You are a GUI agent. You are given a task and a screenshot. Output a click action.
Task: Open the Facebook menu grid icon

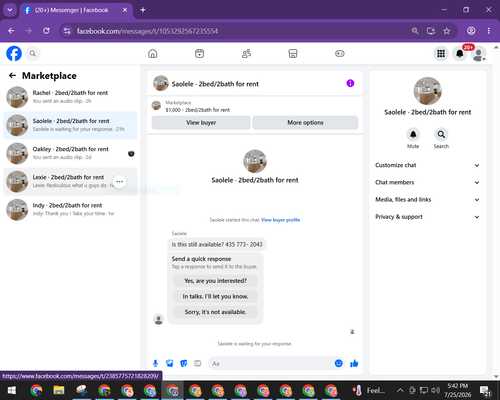(441, 53)
